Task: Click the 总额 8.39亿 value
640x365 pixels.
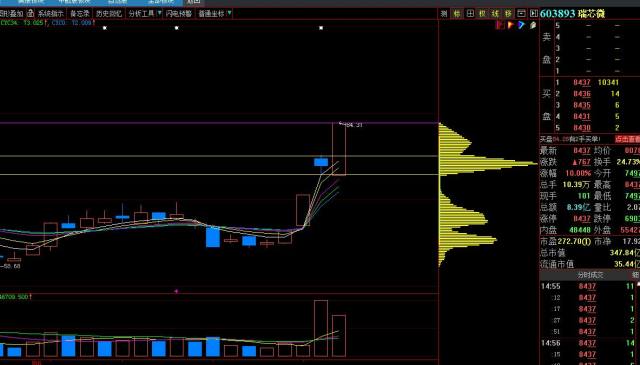Action: [x=578, y=207]
